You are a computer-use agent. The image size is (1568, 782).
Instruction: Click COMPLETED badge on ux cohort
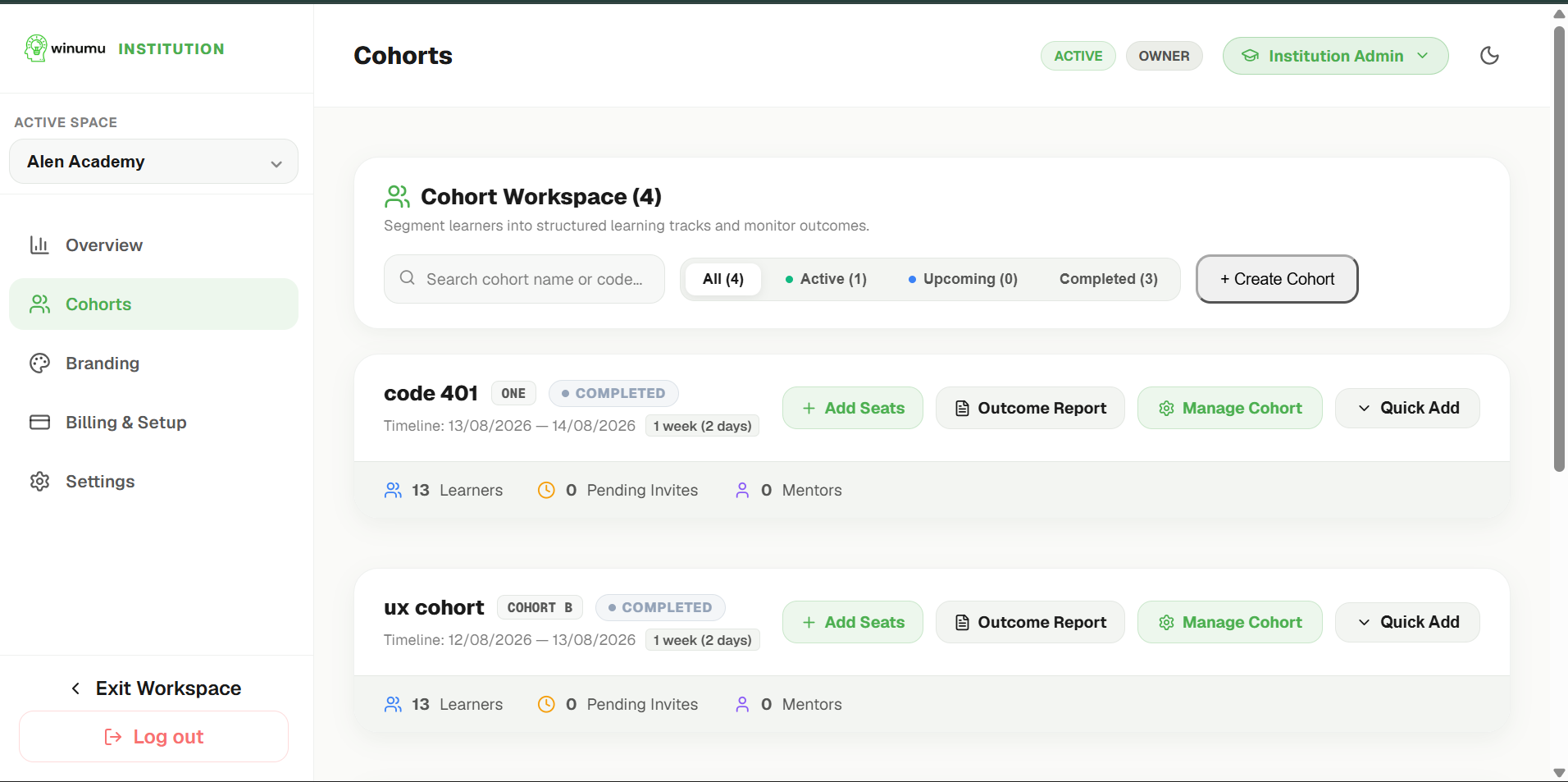click(x=660, y=607)
